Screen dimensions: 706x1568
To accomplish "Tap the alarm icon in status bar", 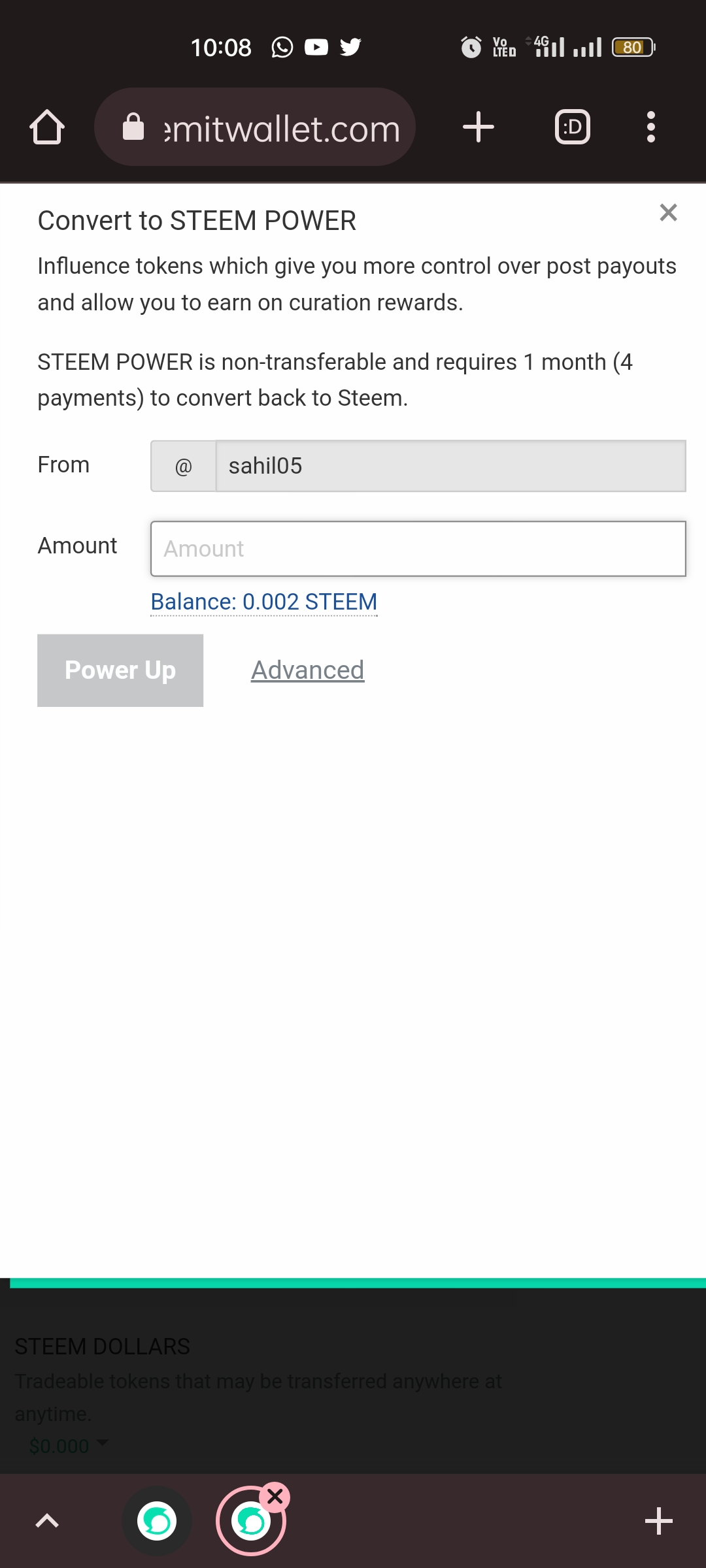I will click(471, 47).
